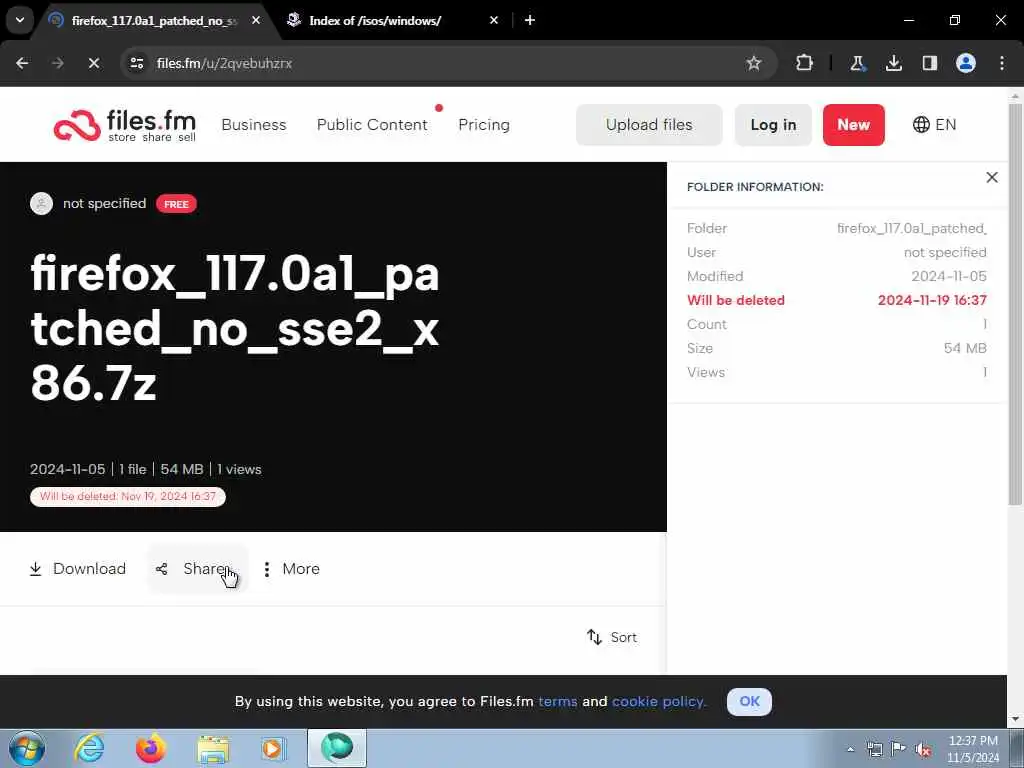Open the EN language selector

coord(934,125)
